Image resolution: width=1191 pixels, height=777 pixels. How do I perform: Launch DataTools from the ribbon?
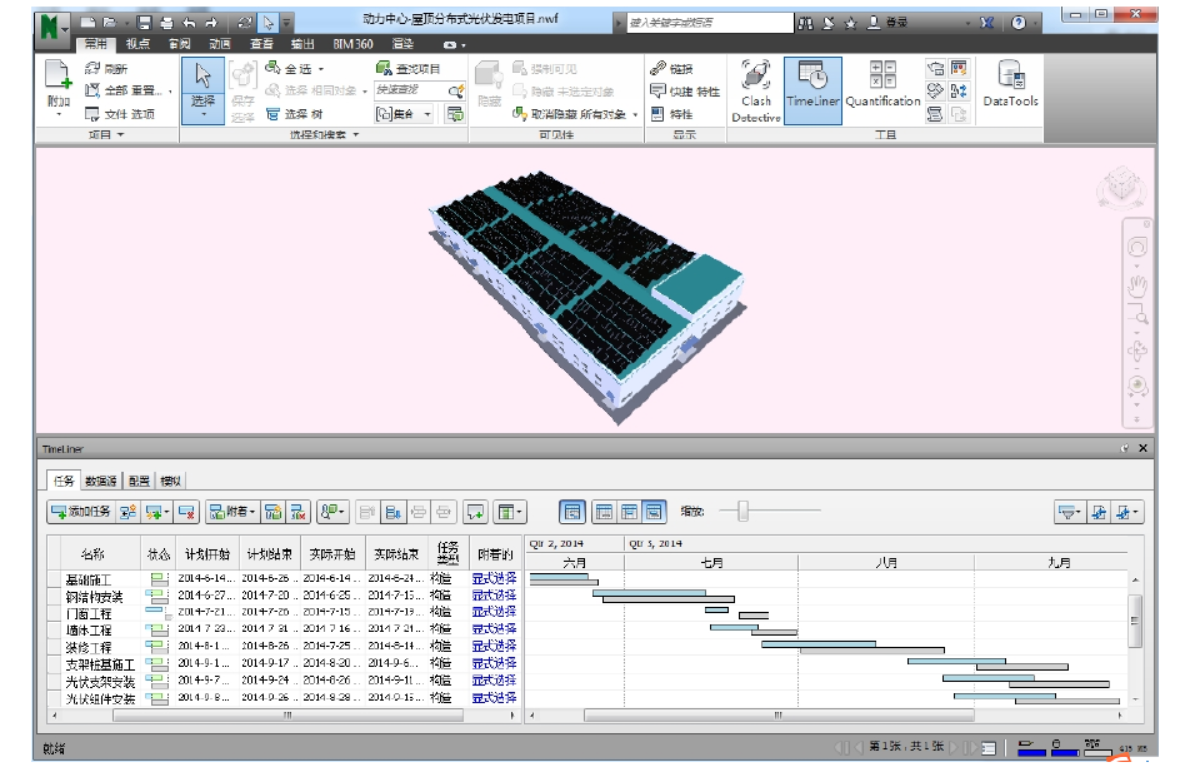1010,88
